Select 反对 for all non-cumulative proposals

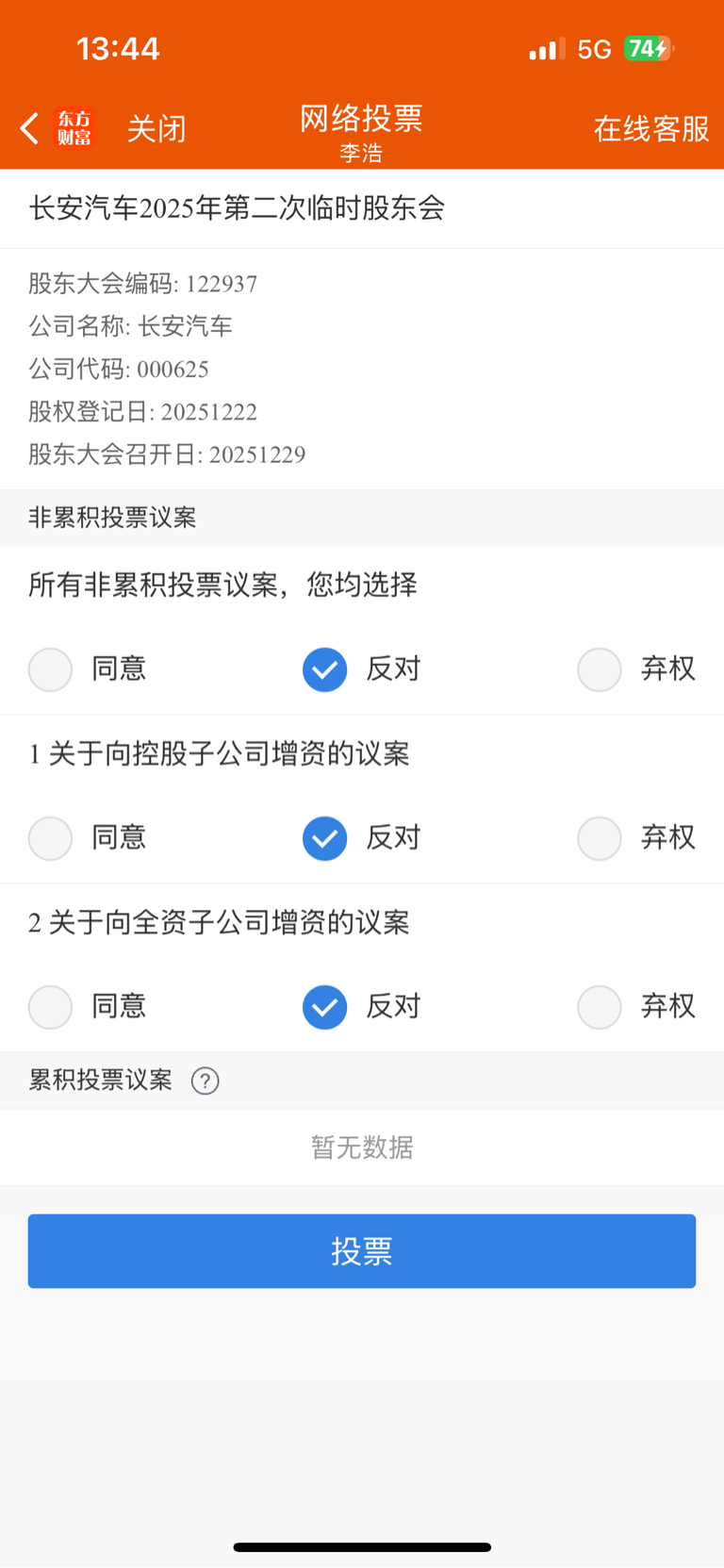tap(325, 669)
